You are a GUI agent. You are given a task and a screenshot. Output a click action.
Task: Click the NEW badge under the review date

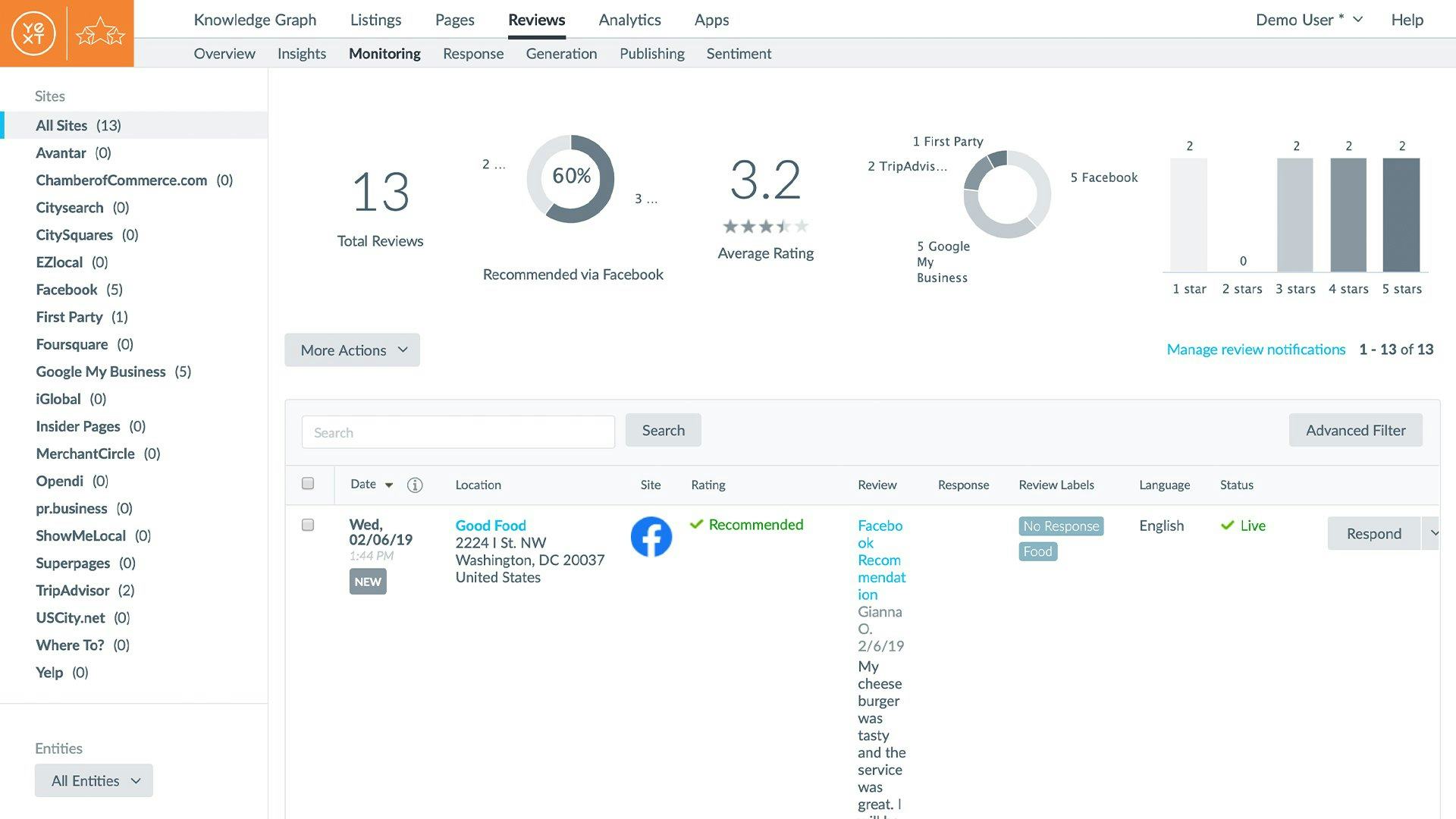pyautogui.click(x=368, y=582)
